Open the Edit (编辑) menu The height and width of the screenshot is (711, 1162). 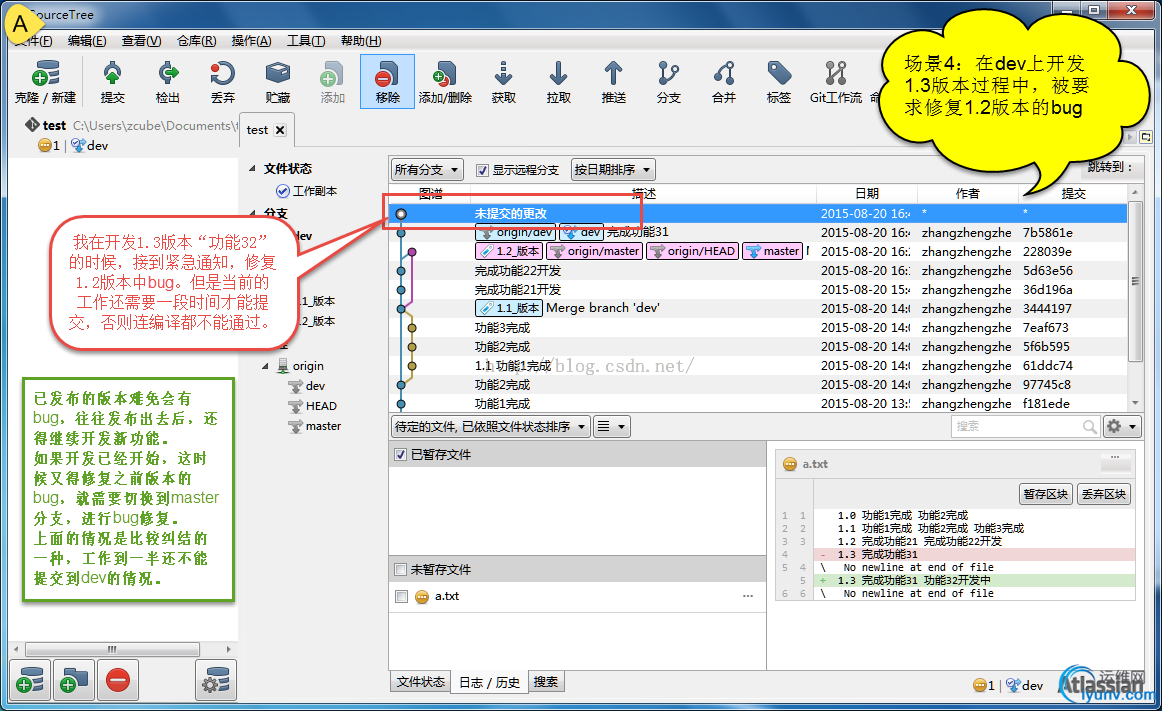click(x=87, y=41)
